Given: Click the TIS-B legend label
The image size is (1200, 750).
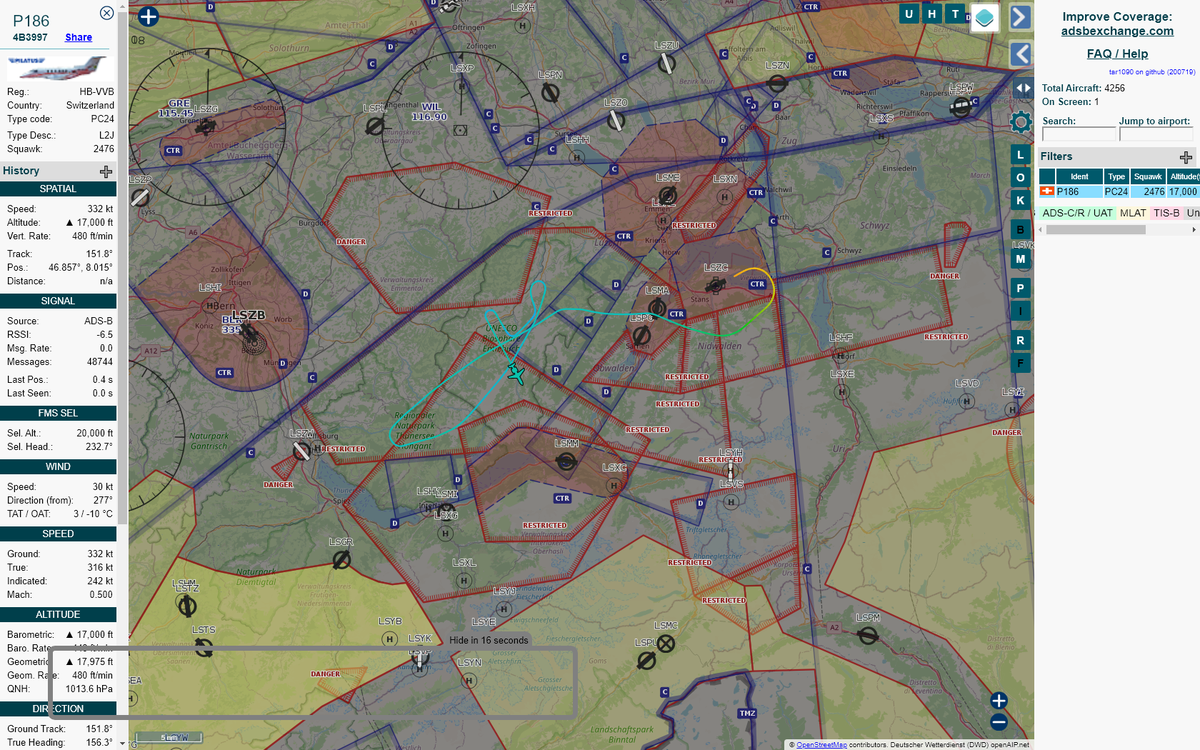Looking at the screenshot, I should pos(1166,213).
